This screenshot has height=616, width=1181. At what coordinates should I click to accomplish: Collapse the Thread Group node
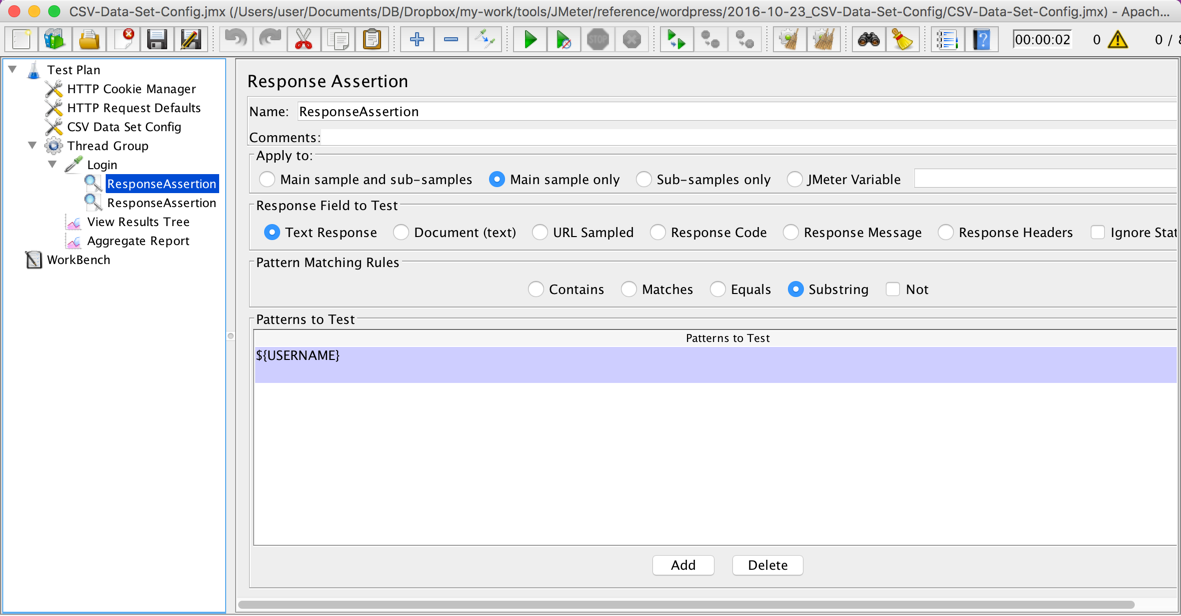click(33, 146)
